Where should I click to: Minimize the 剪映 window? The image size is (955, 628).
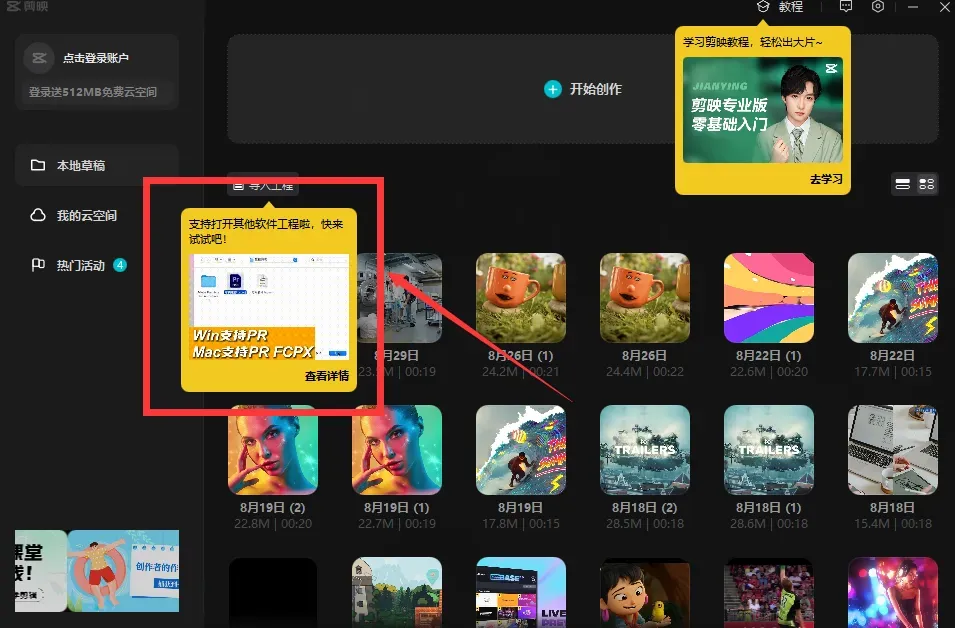(x=912, y=7)
